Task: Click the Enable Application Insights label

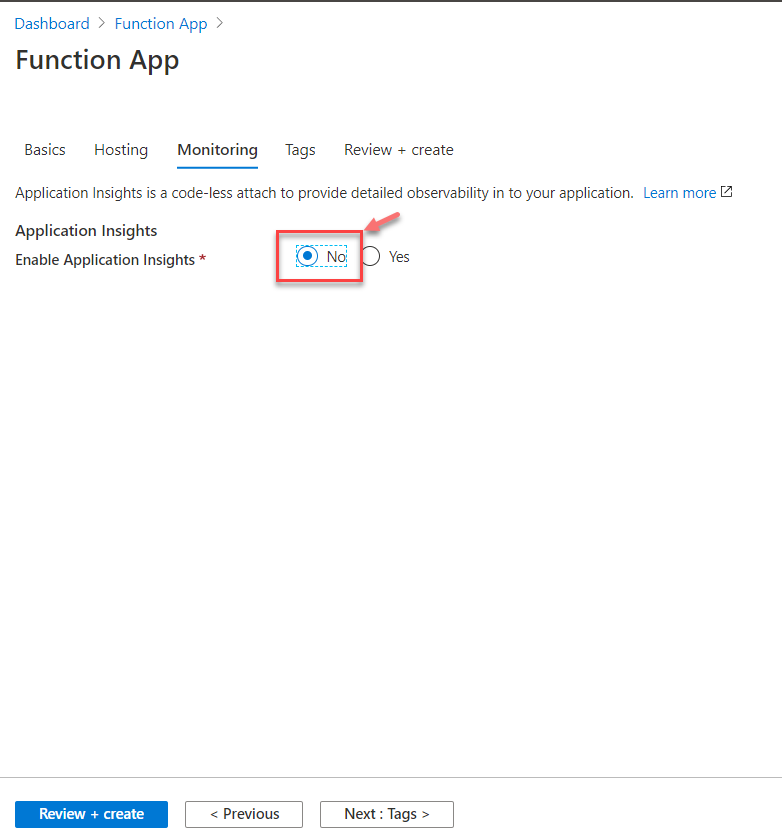Action: pos(105,260)
